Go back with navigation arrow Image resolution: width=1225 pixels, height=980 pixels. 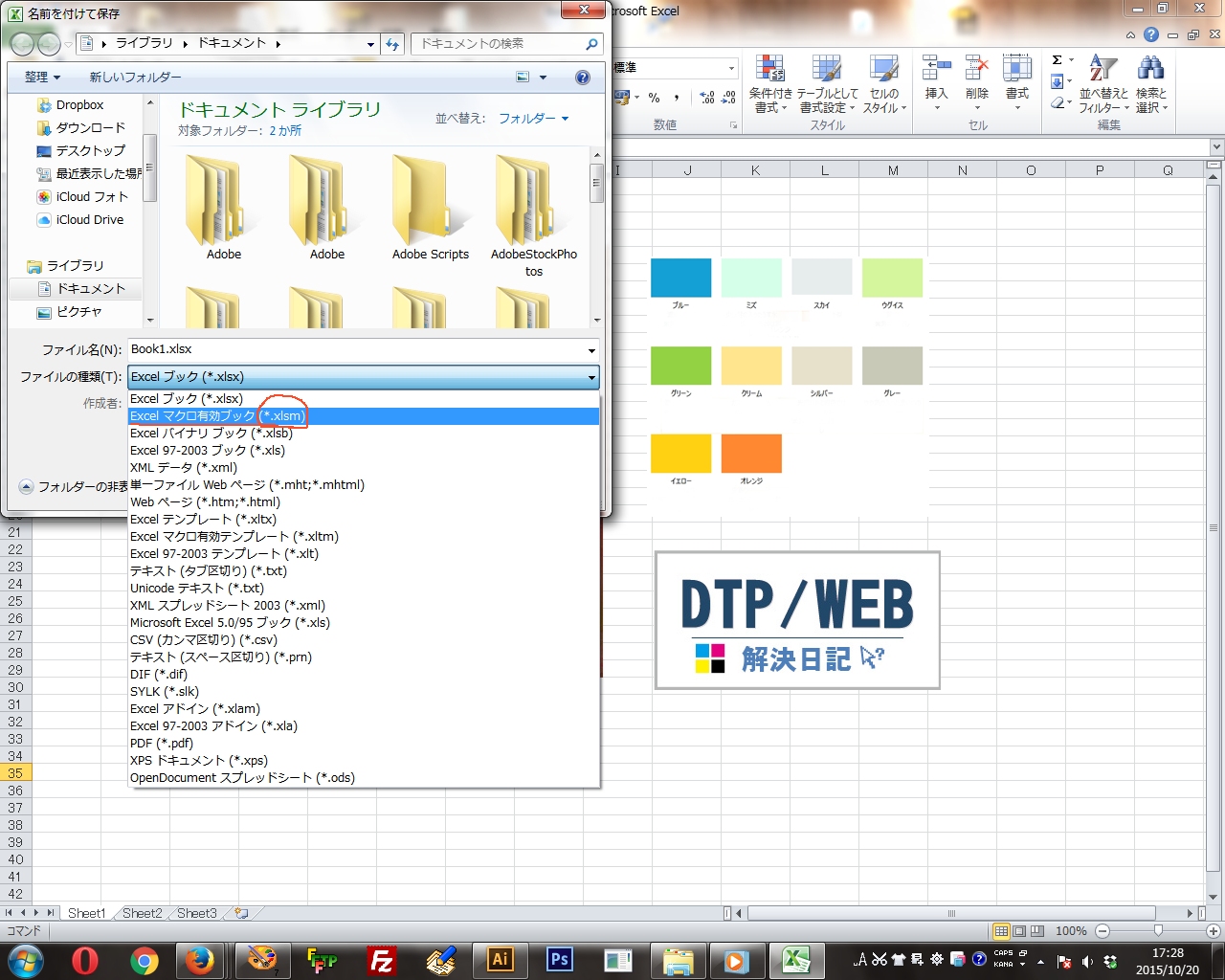tap(22, 44)
